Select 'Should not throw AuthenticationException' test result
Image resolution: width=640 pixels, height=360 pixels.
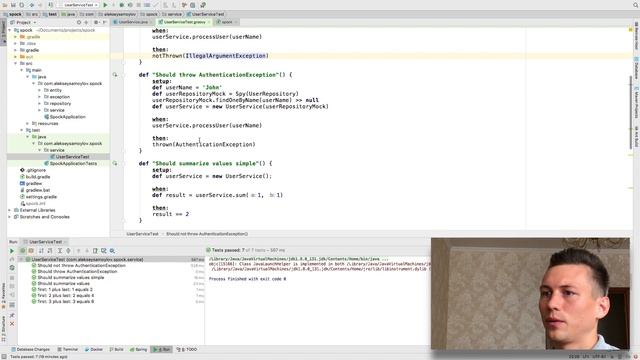(x=78, y=265)
